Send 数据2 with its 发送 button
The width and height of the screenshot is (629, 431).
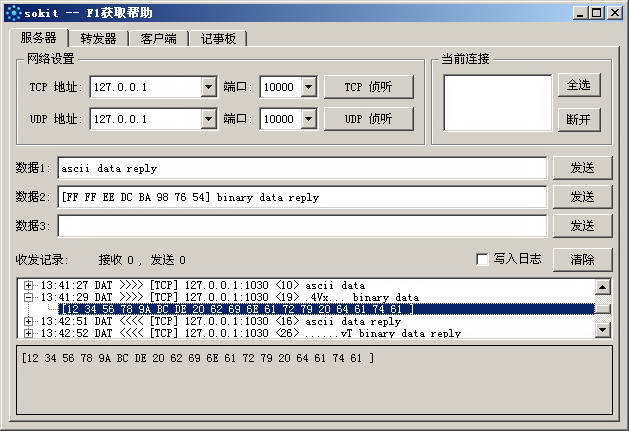point(582,197)
